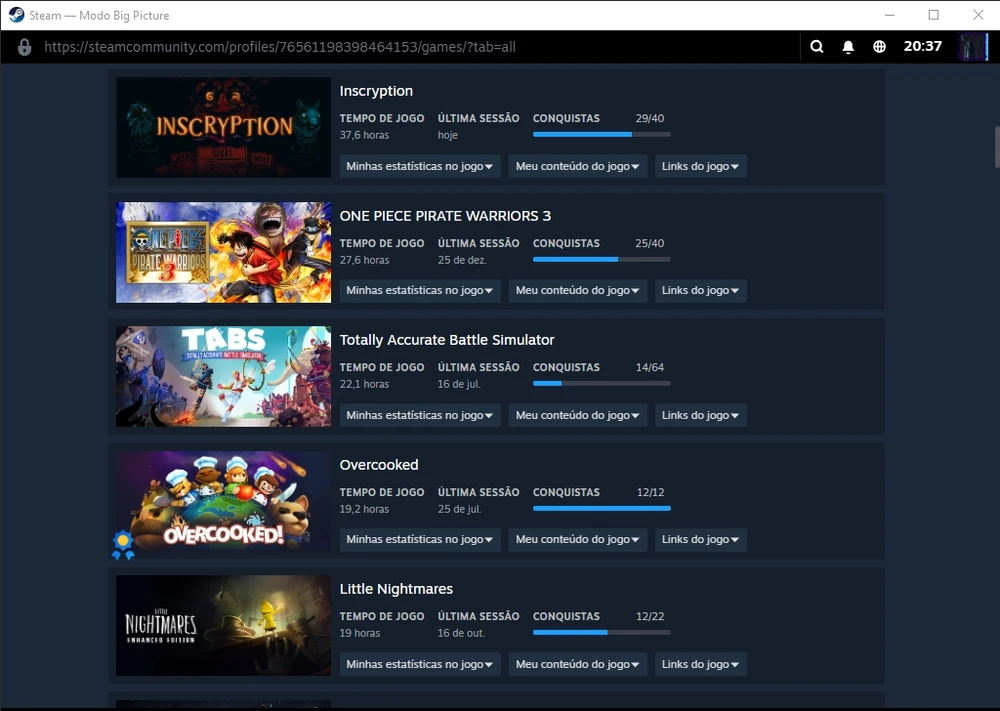1000x711 pixels.
Task: Click the globe language icon
Action: point(879,47)
